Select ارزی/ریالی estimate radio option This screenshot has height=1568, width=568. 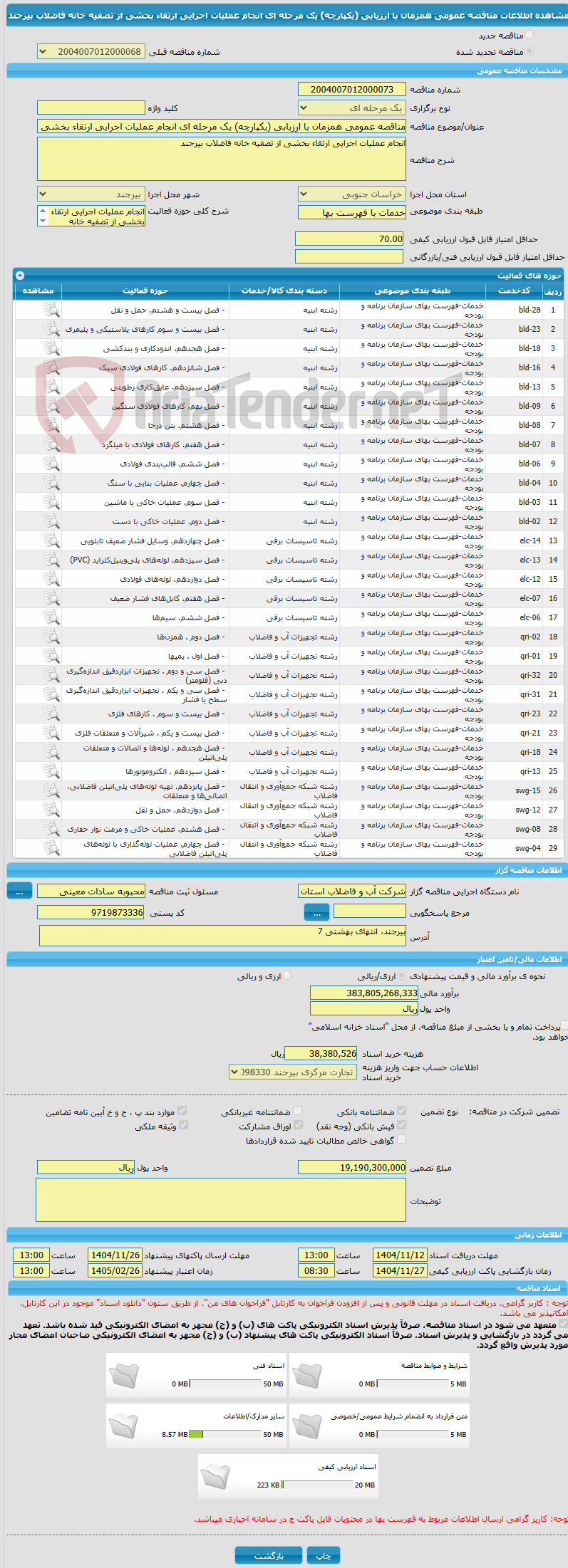pos(402,976)
